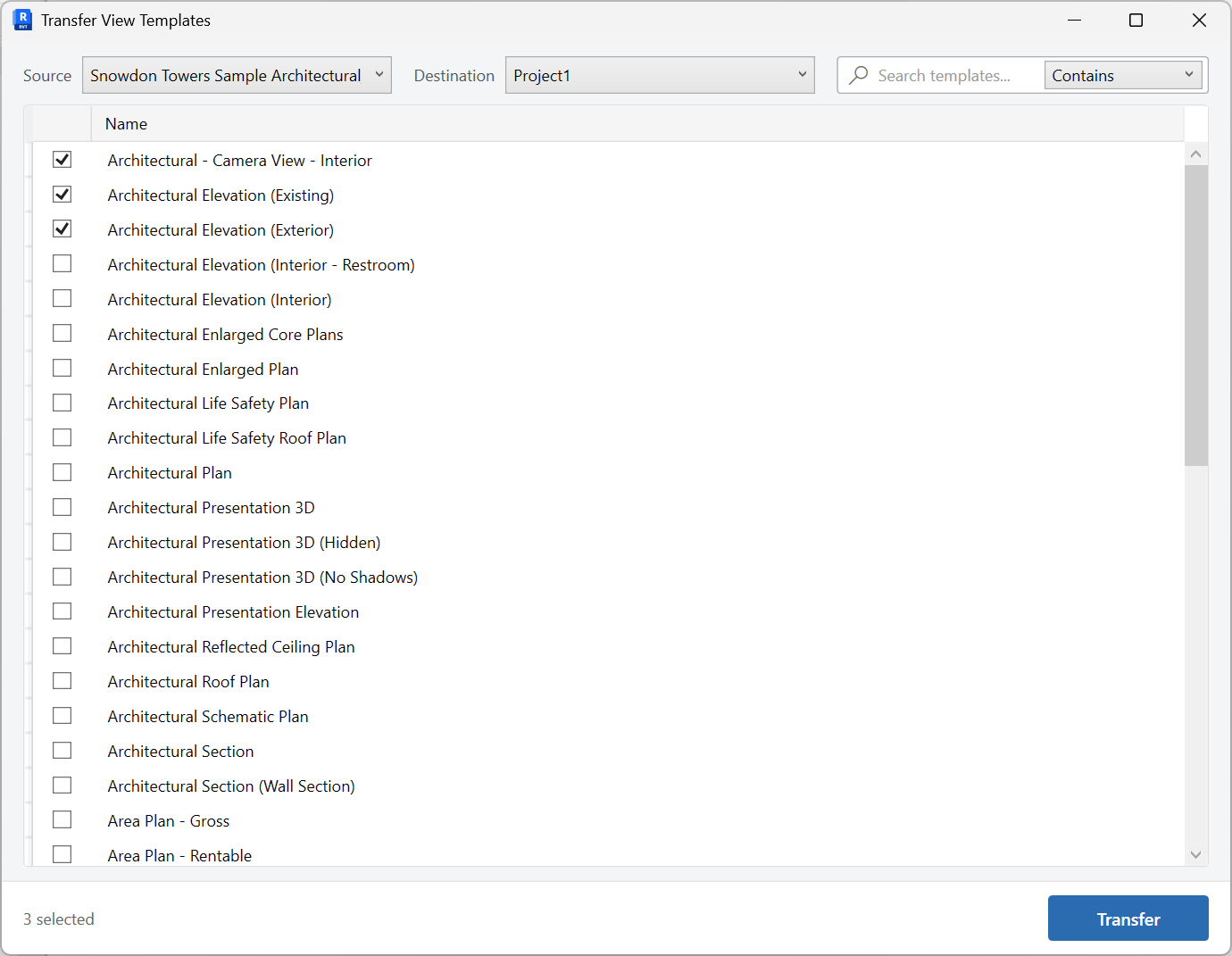This screenshot has height=956, width=1232.
Task: Click the Revit app icon in title bar
Action: pos(22,20)
